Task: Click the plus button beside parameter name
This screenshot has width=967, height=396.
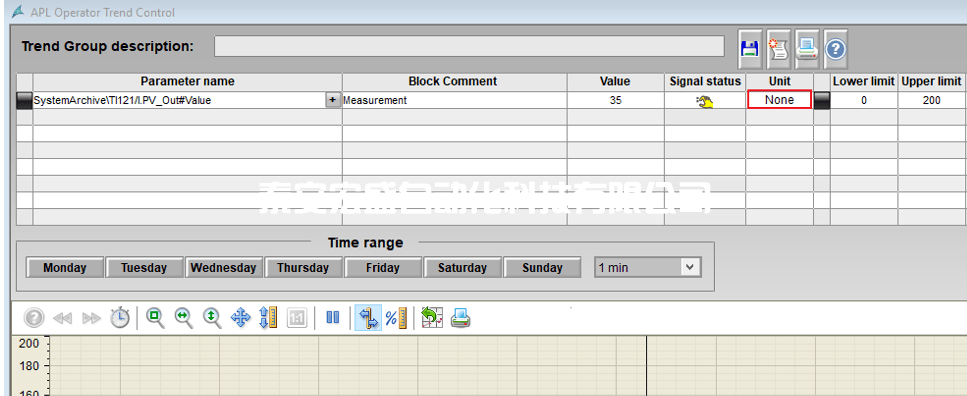Action: point(332,100)
